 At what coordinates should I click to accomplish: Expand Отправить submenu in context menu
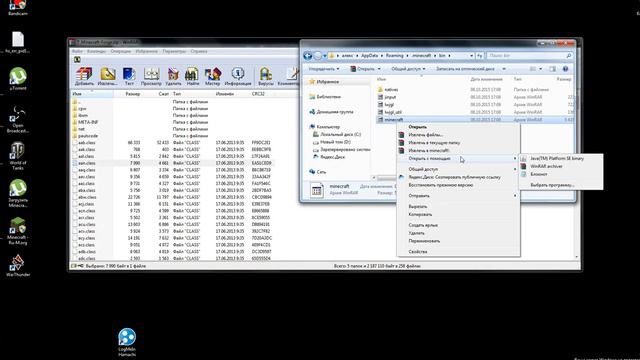click(458, 196)
